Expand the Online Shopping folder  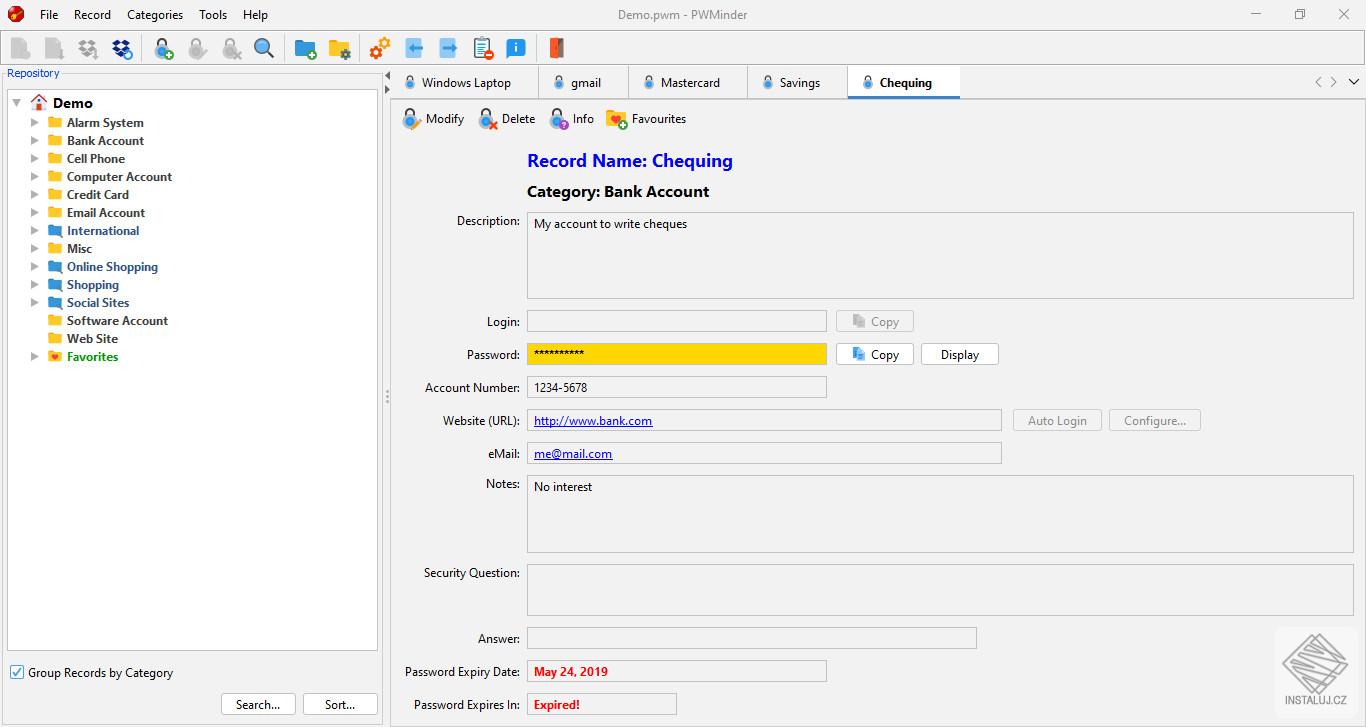coord(35,266)
